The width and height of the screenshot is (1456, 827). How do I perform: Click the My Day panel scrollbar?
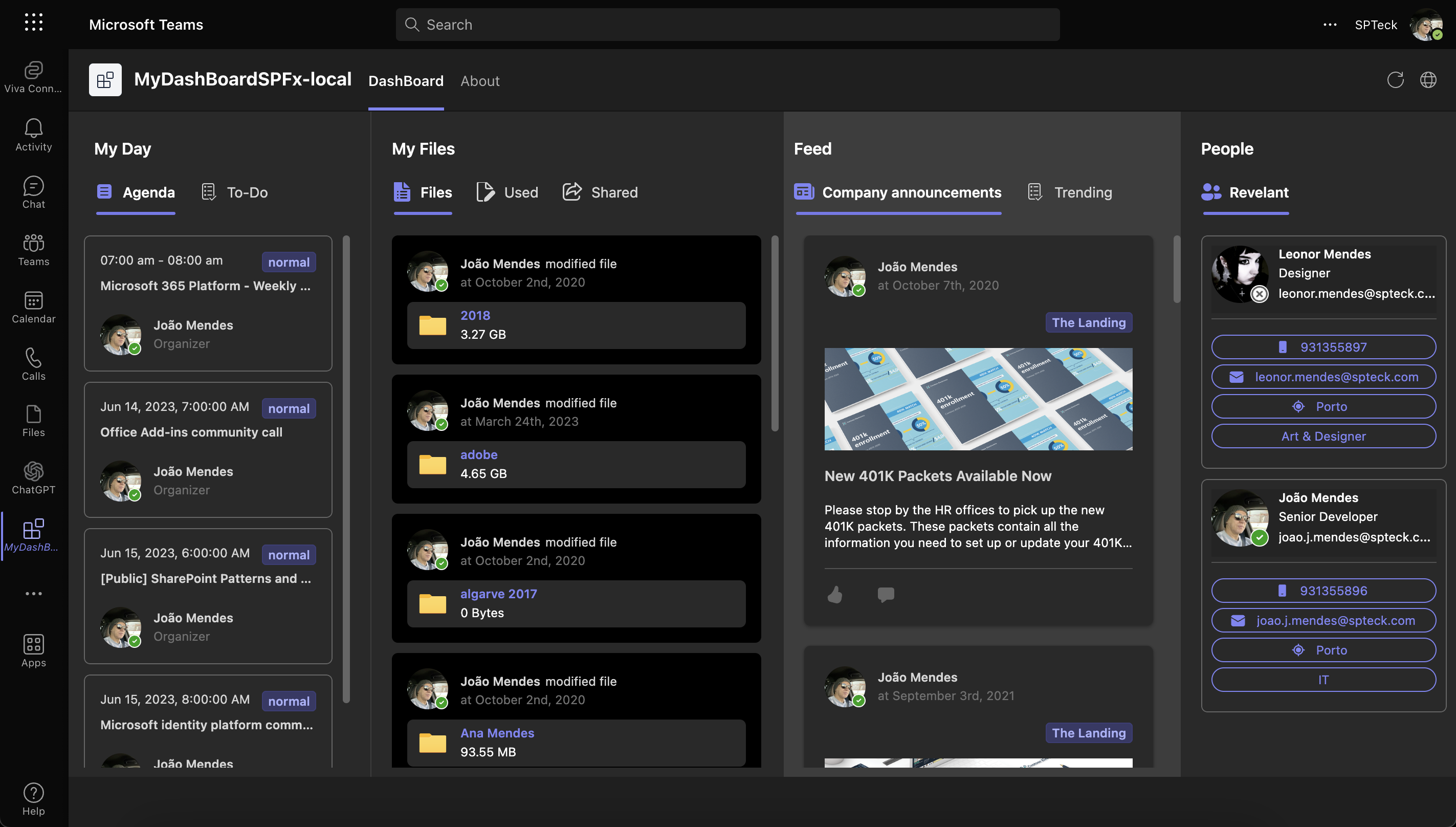346,469
